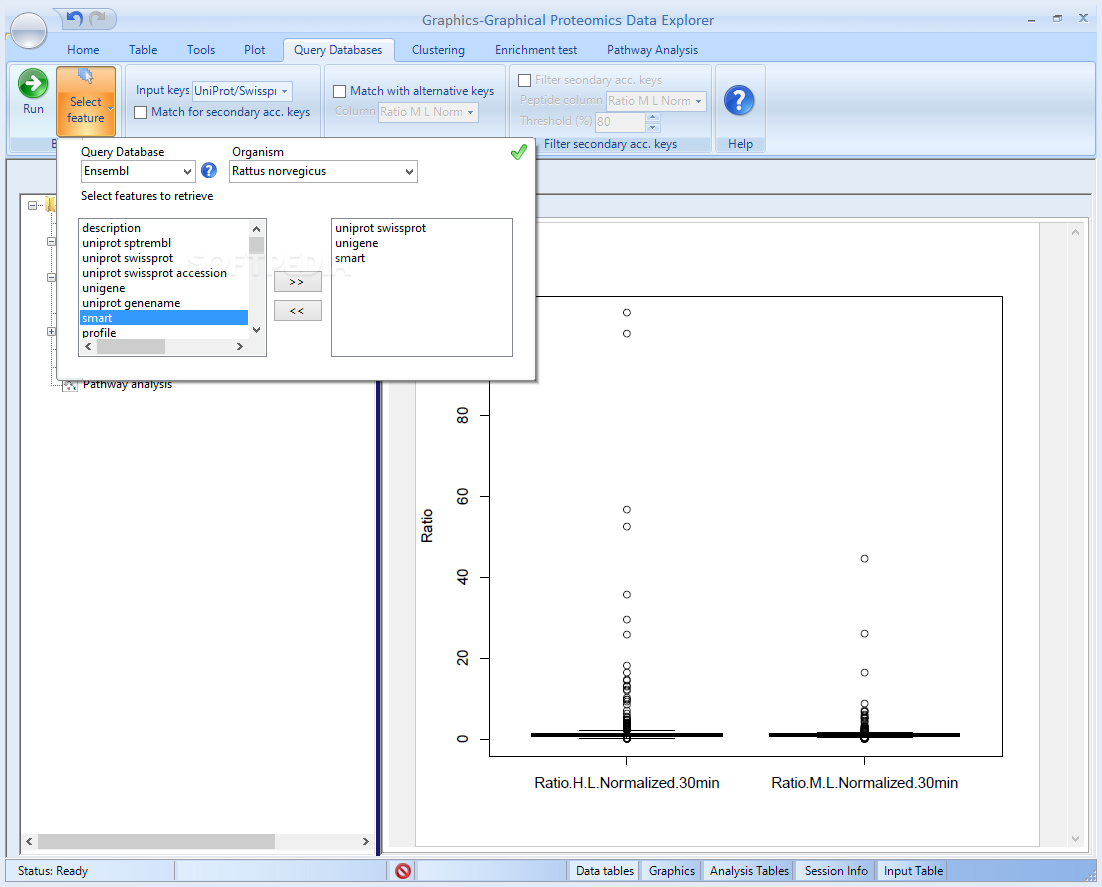Click plot area vertical scrollbar up arrow
This screenshot has width=1102, height=887.
click(1075, 232)
